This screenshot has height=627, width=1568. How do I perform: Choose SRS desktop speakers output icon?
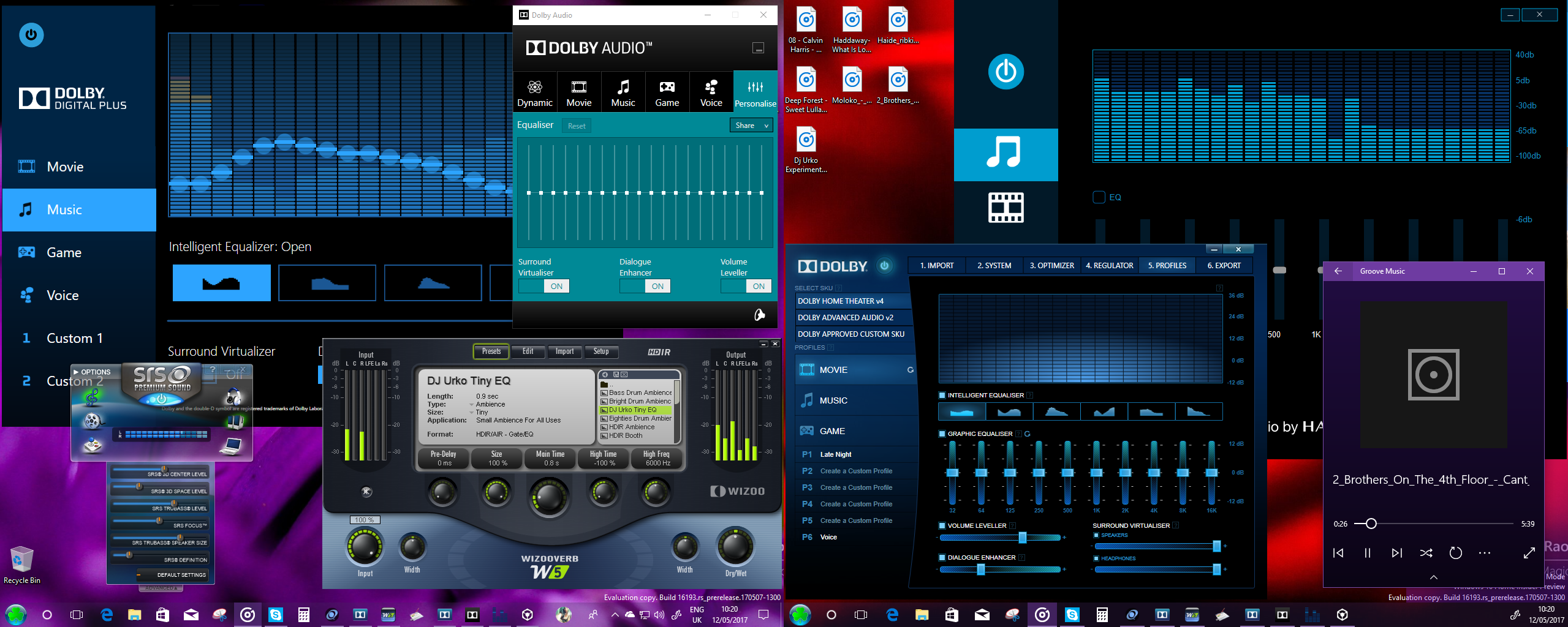coord(235,421)
